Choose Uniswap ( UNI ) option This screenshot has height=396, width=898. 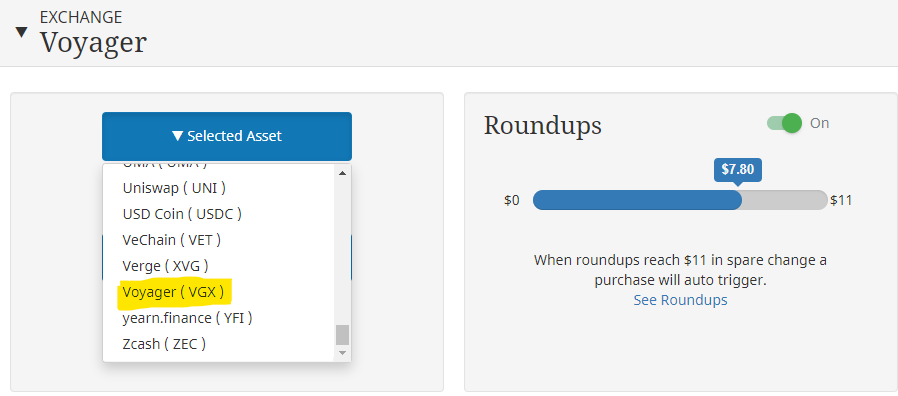click(174, 188)
